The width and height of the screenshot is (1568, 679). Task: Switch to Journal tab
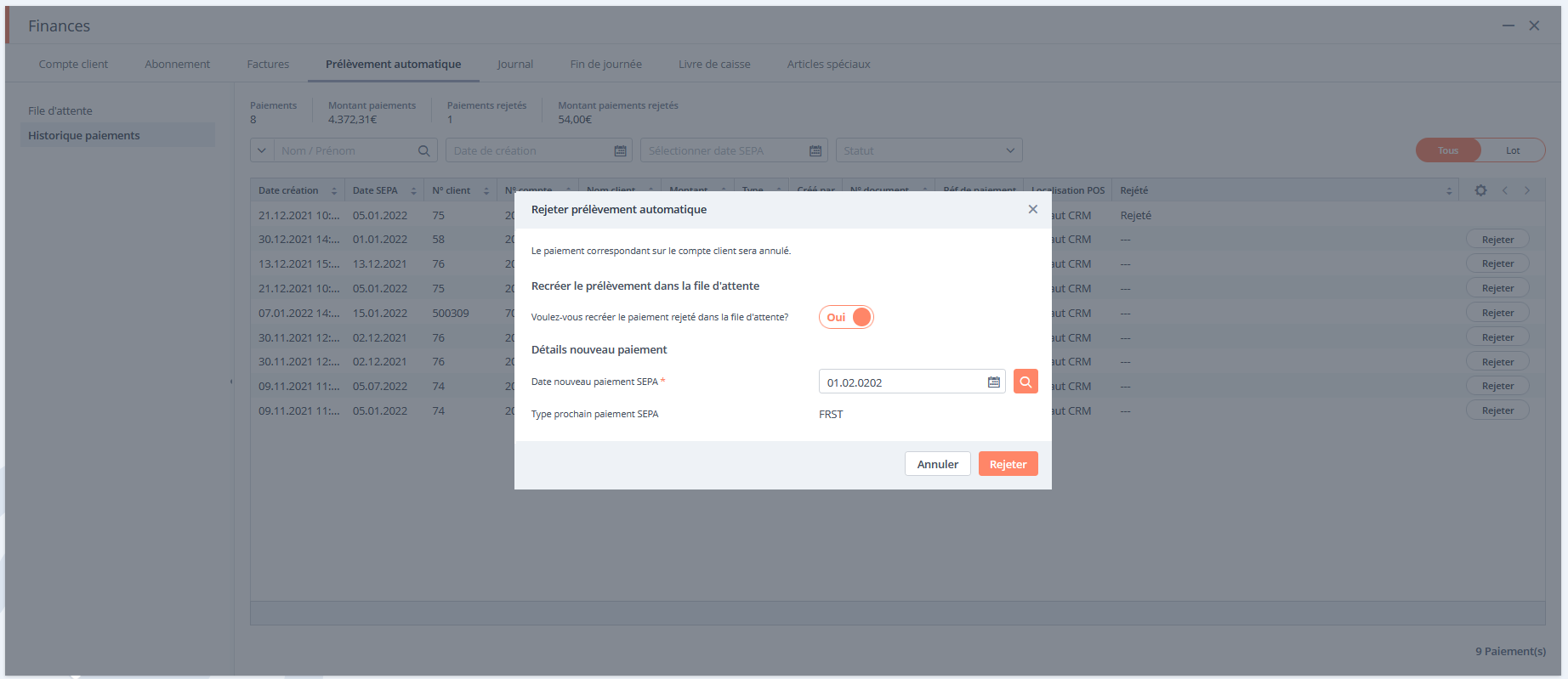[x=515, y=64]
